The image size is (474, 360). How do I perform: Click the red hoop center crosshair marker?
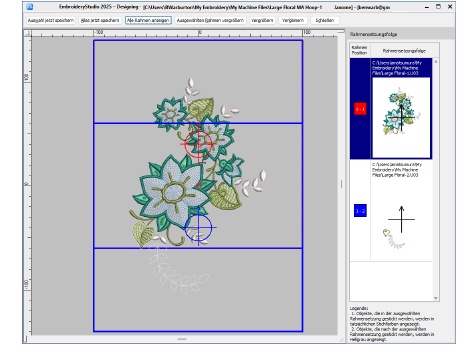point(198,144)
